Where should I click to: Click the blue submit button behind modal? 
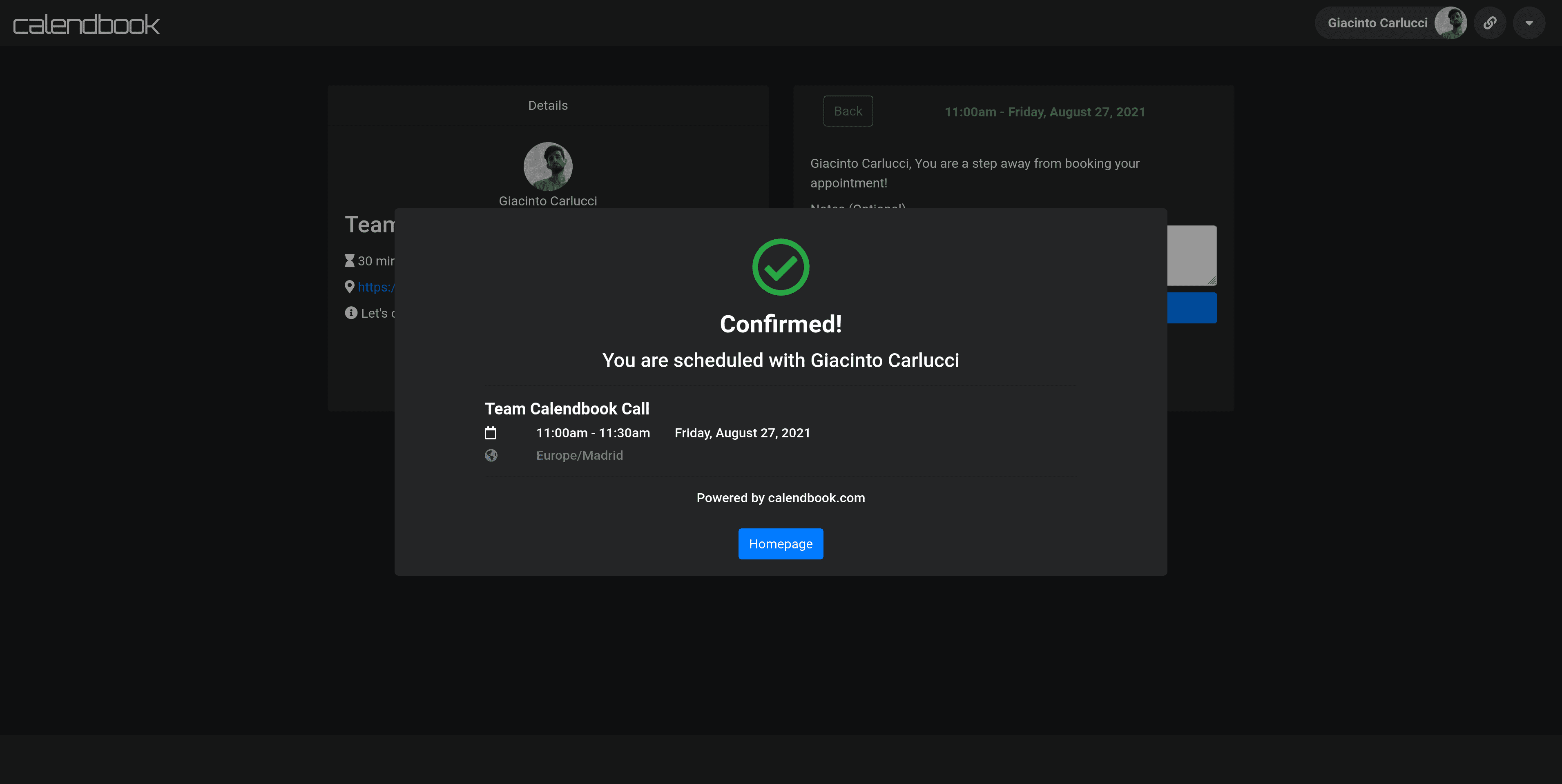click(1192, 308)
